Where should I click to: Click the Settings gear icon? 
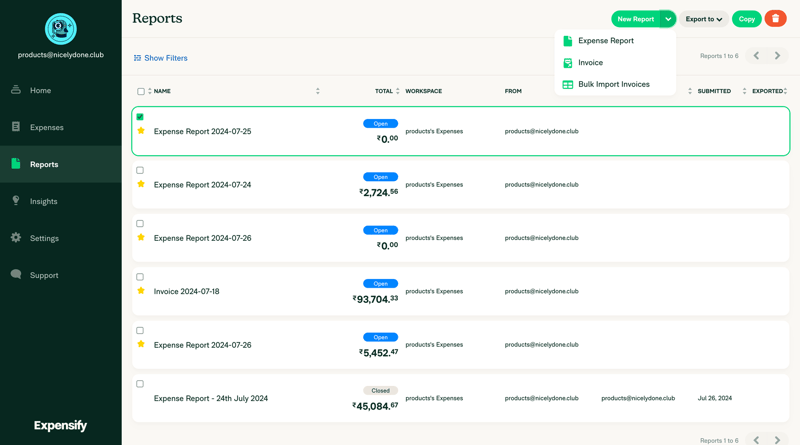16,237
